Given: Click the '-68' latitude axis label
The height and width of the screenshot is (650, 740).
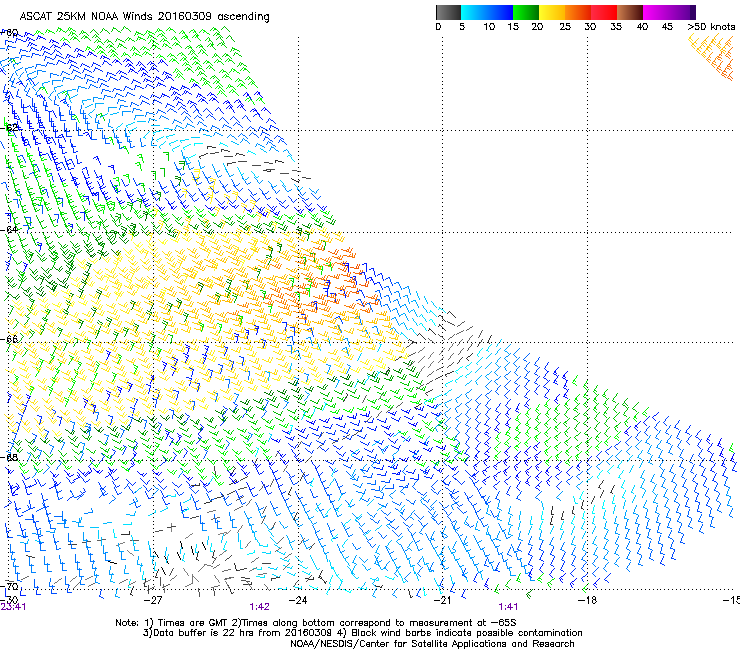Looking at the screenshot, I should [9, 457].
